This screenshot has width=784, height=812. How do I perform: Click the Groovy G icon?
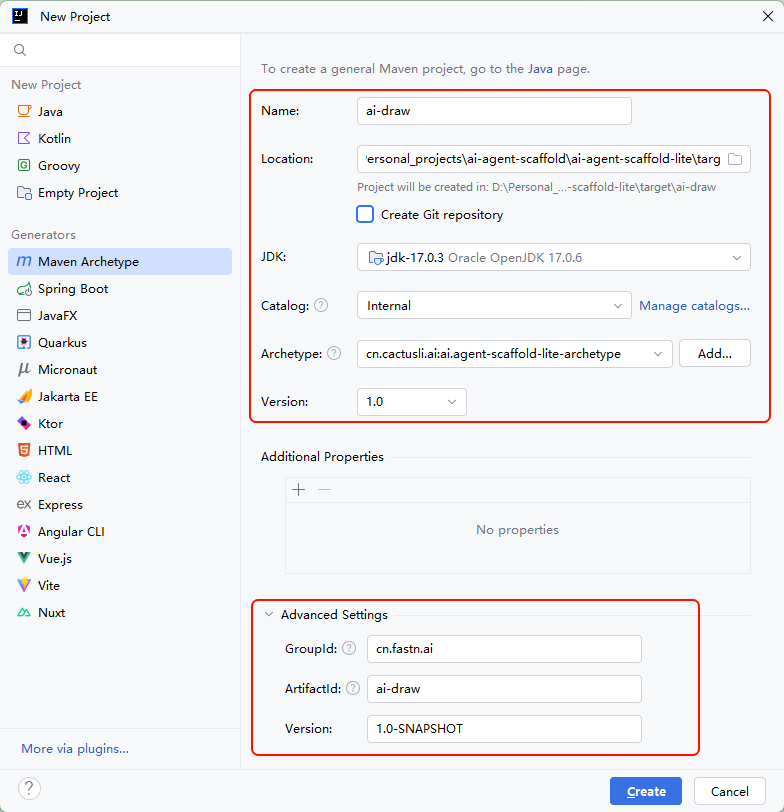point(24,165)
